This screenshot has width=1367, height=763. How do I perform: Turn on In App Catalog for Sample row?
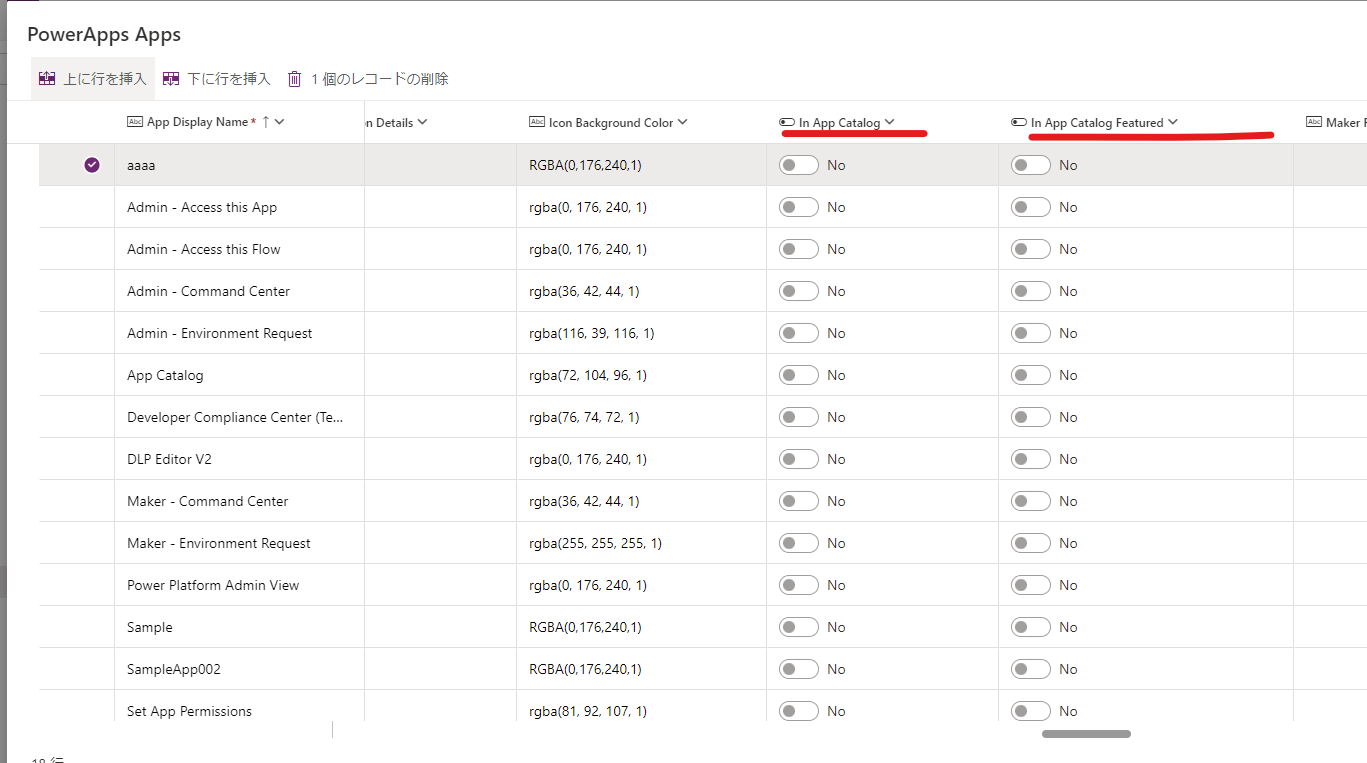799,627
